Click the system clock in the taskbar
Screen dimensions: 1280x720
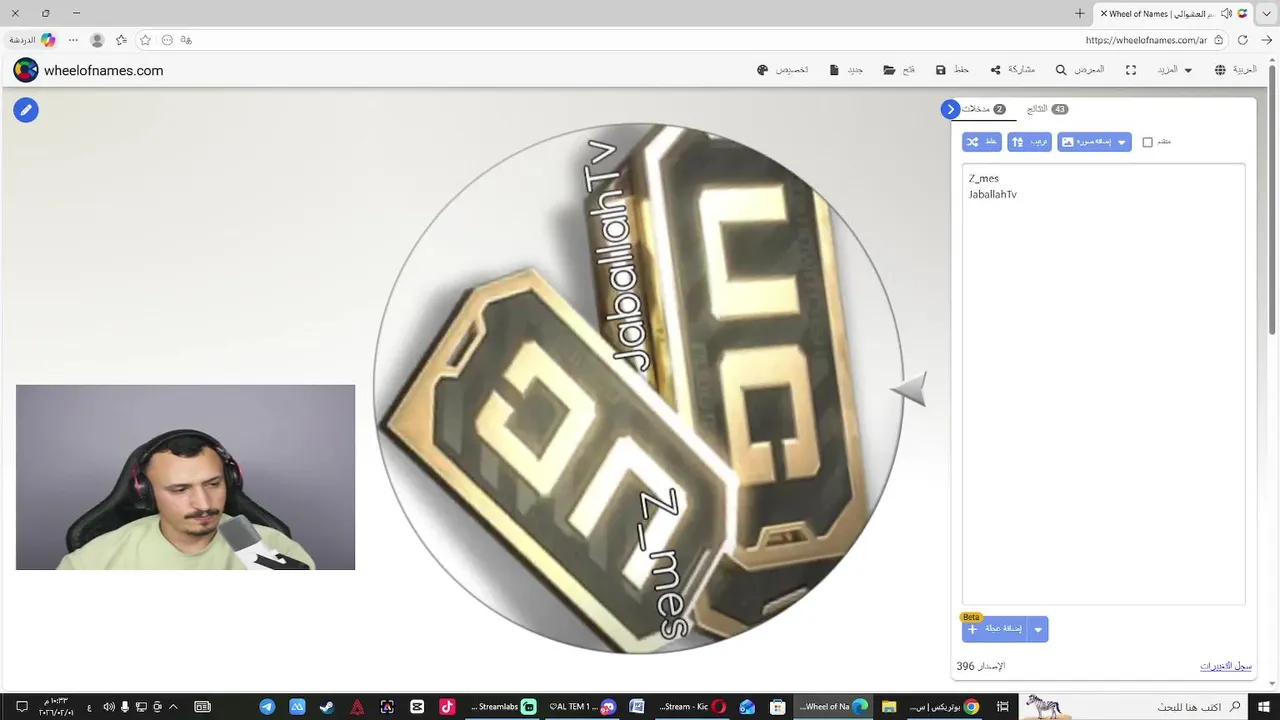(56, 707)
